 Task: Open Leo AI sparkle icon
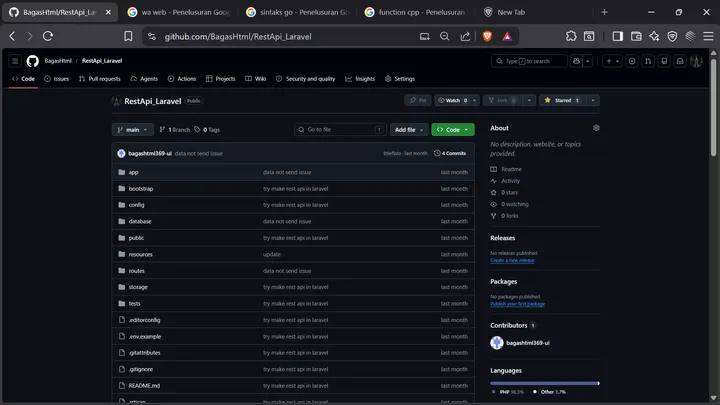click(x=654, y=36)
